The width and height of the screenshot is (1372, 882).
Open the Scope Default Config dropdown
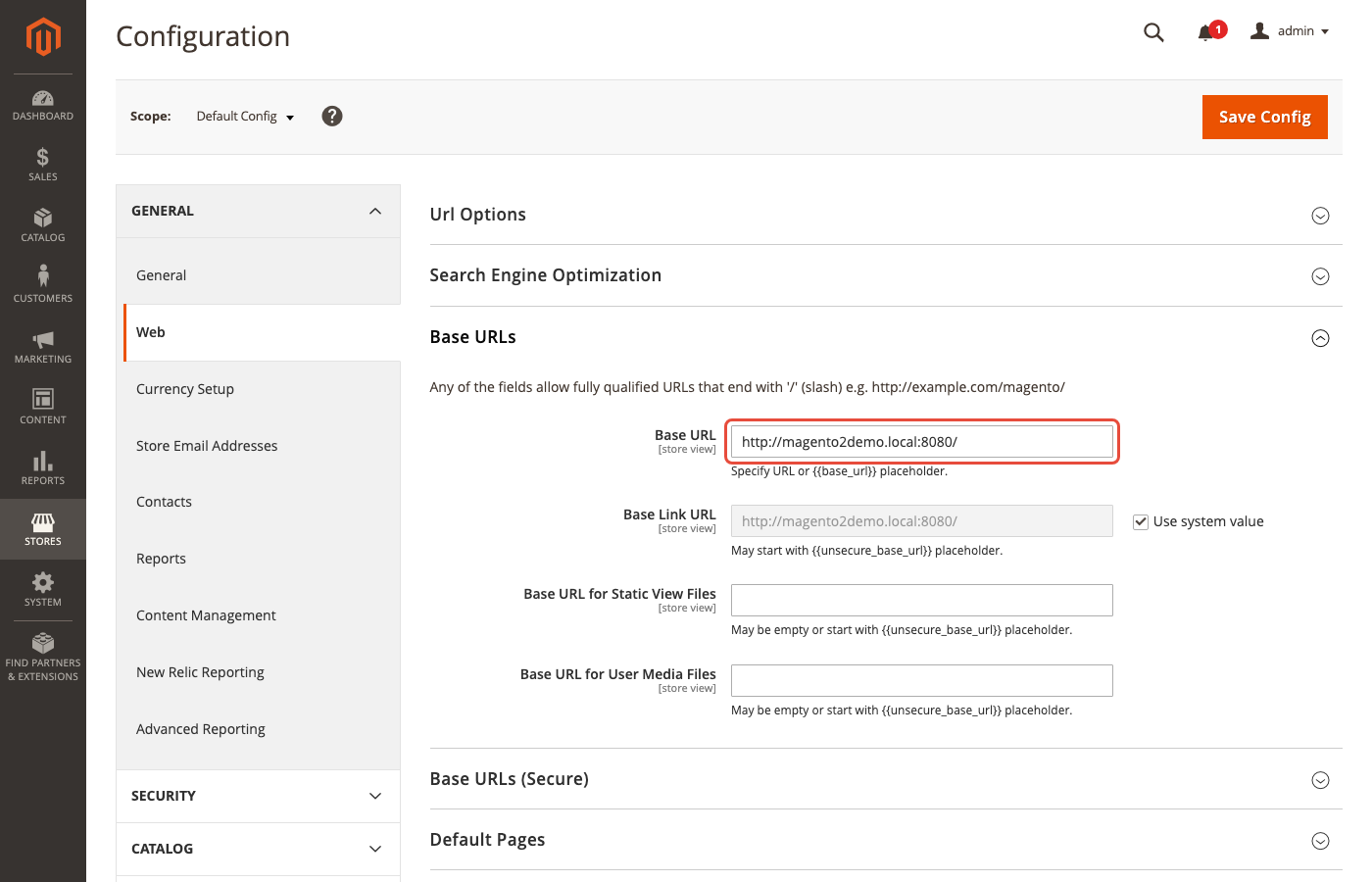click(244, 116)
